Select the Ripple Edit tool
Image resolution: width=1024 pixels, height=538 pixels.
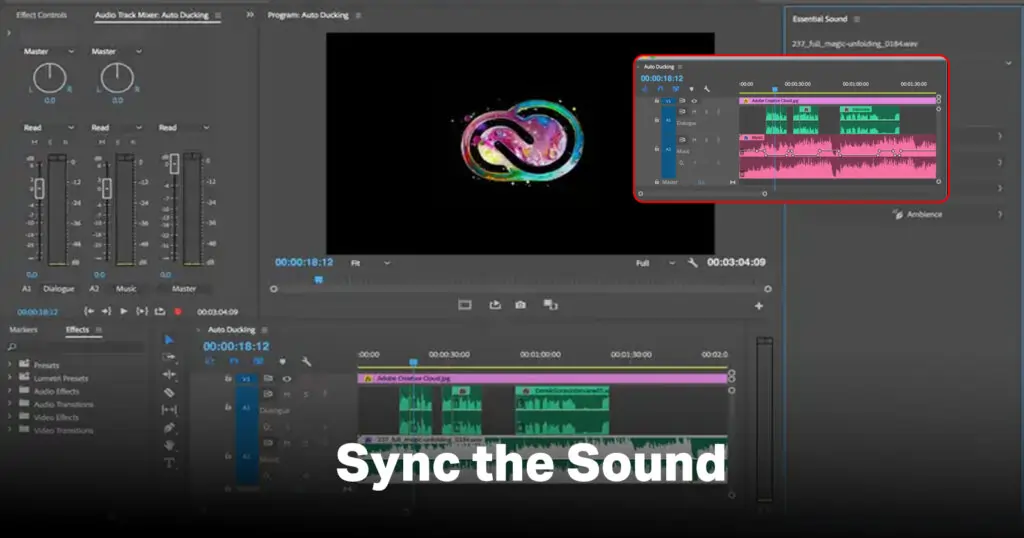click(x=169, y=374)
